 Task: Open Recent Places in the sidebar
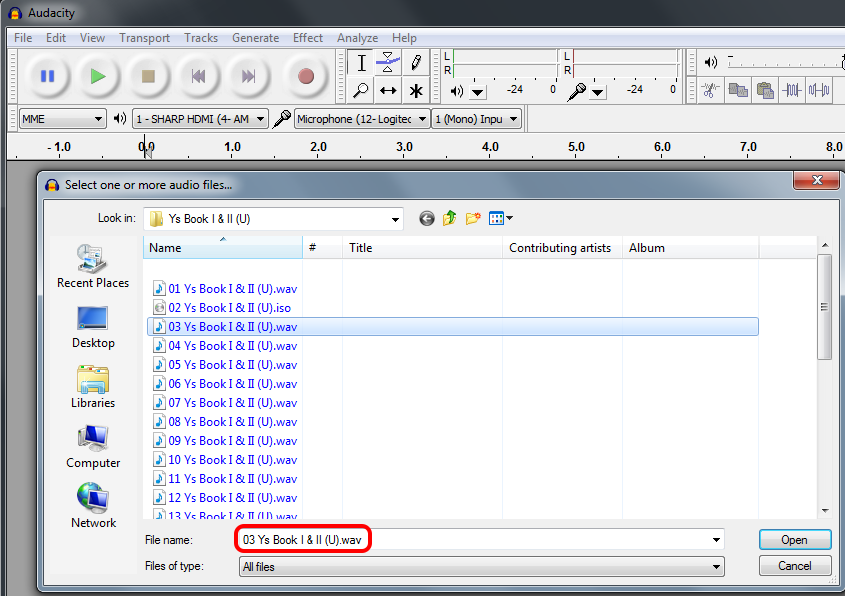tap(93, 266)
